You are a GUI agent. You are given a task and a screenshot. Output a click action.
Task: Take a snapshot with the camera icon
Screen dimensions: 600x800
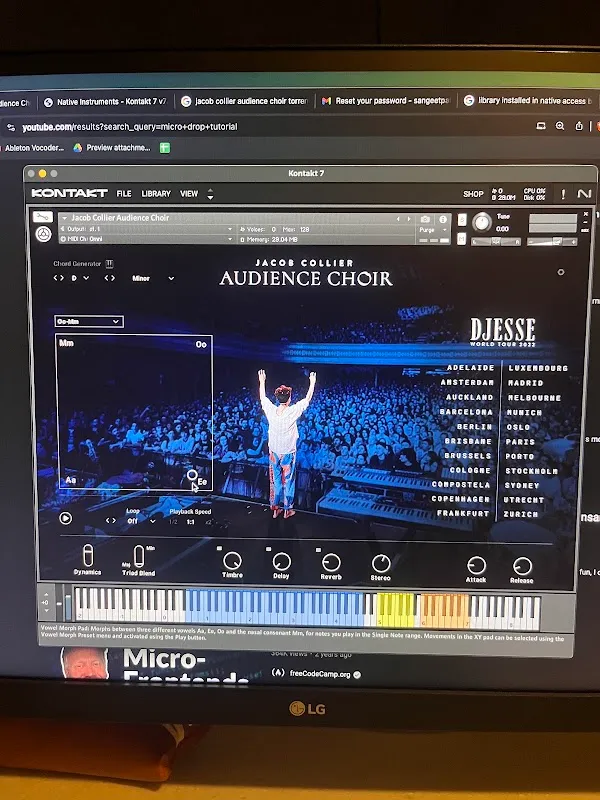click(x=425, y=219)
